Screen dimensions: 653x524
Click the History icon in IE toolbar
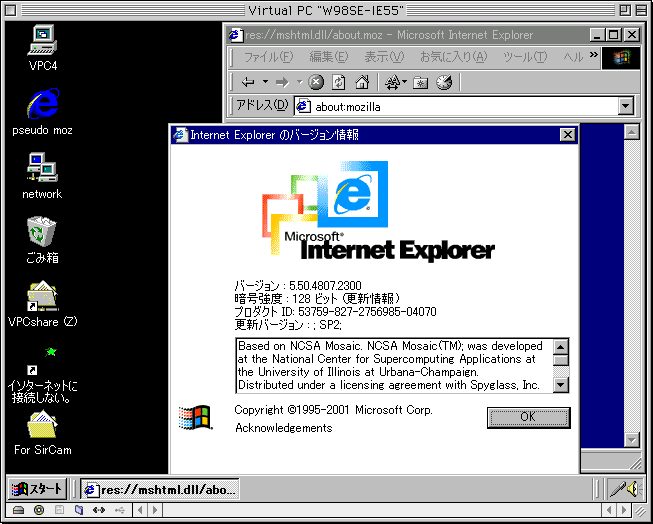pos(444,82)
